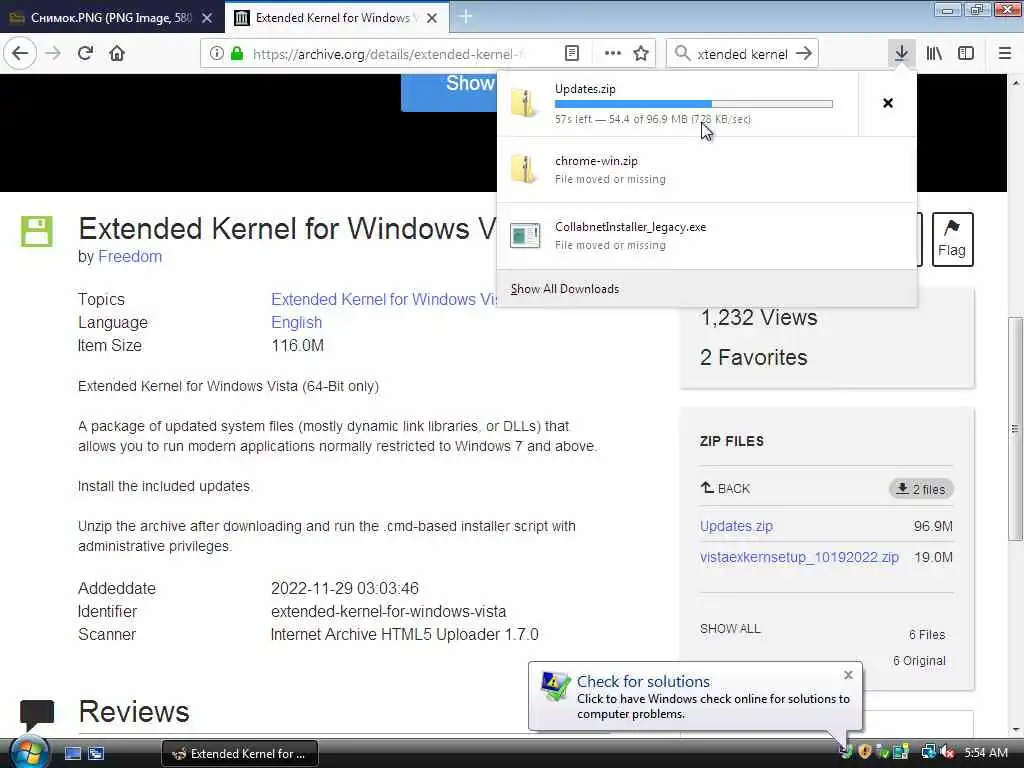Select the Extended Kernel taskbar button

[x=240, y=754]
